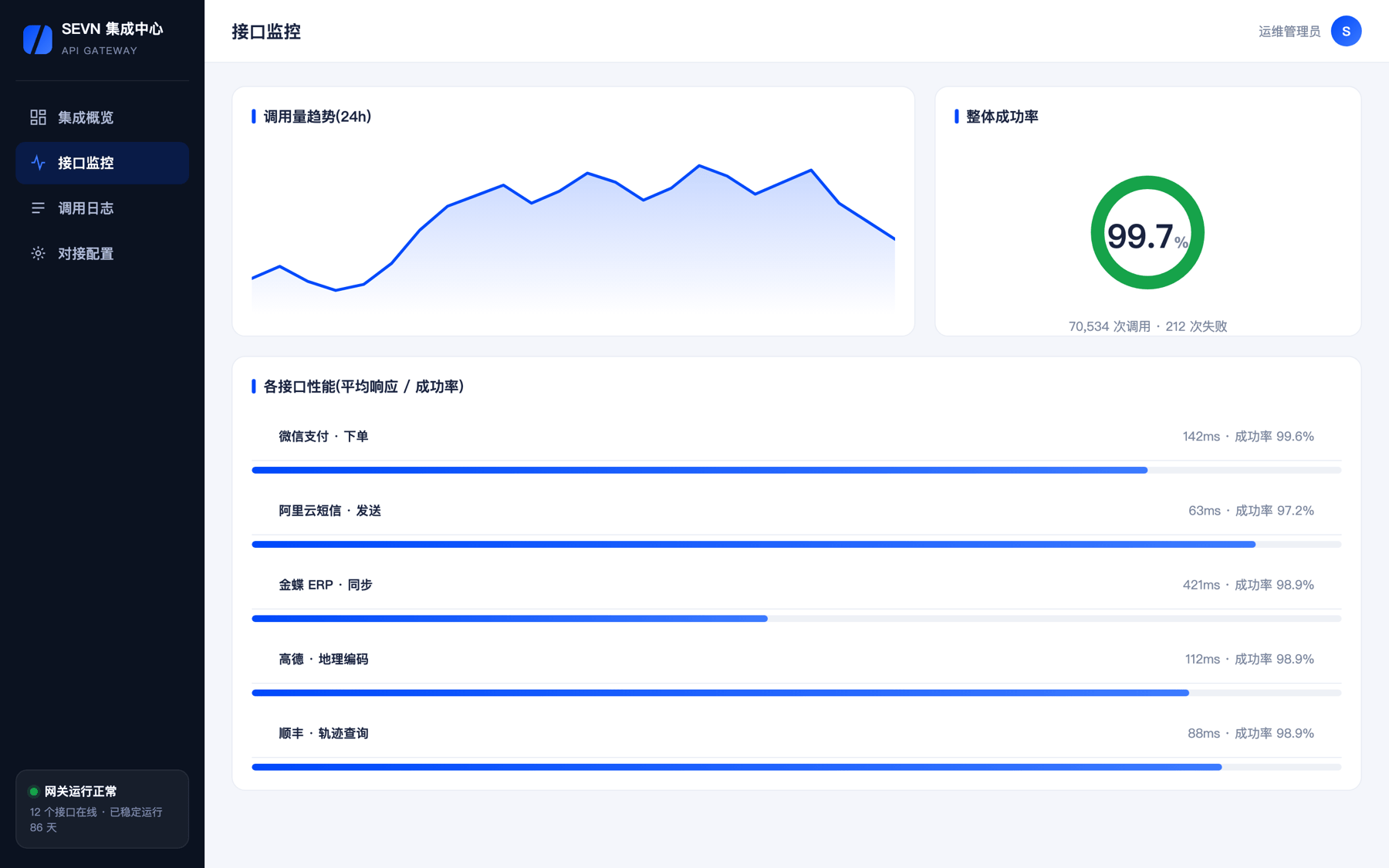
Task: Click the 高德 · 地理编码 progress bar
Action: pos(796,693)
